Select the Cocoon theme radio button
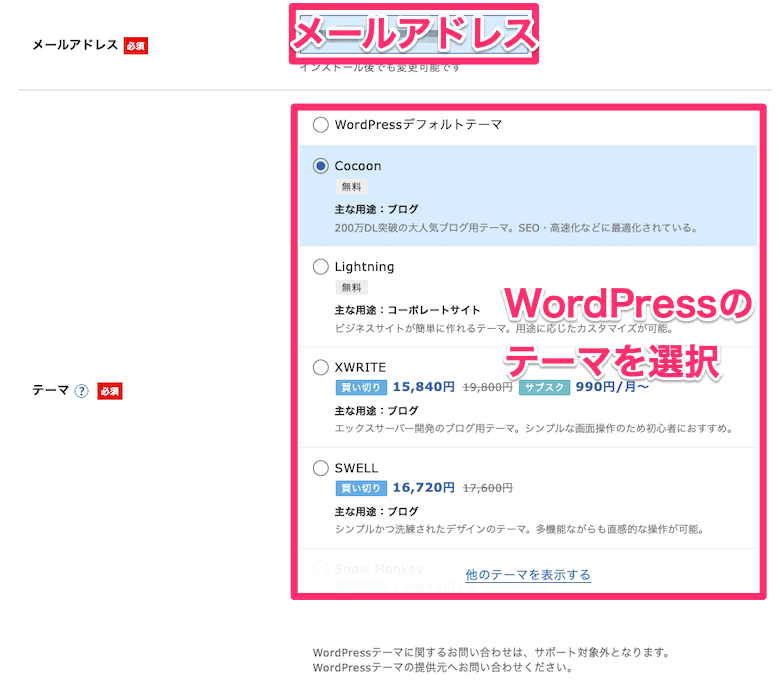Viewport: 780px width, 689px height. [320, 166]
